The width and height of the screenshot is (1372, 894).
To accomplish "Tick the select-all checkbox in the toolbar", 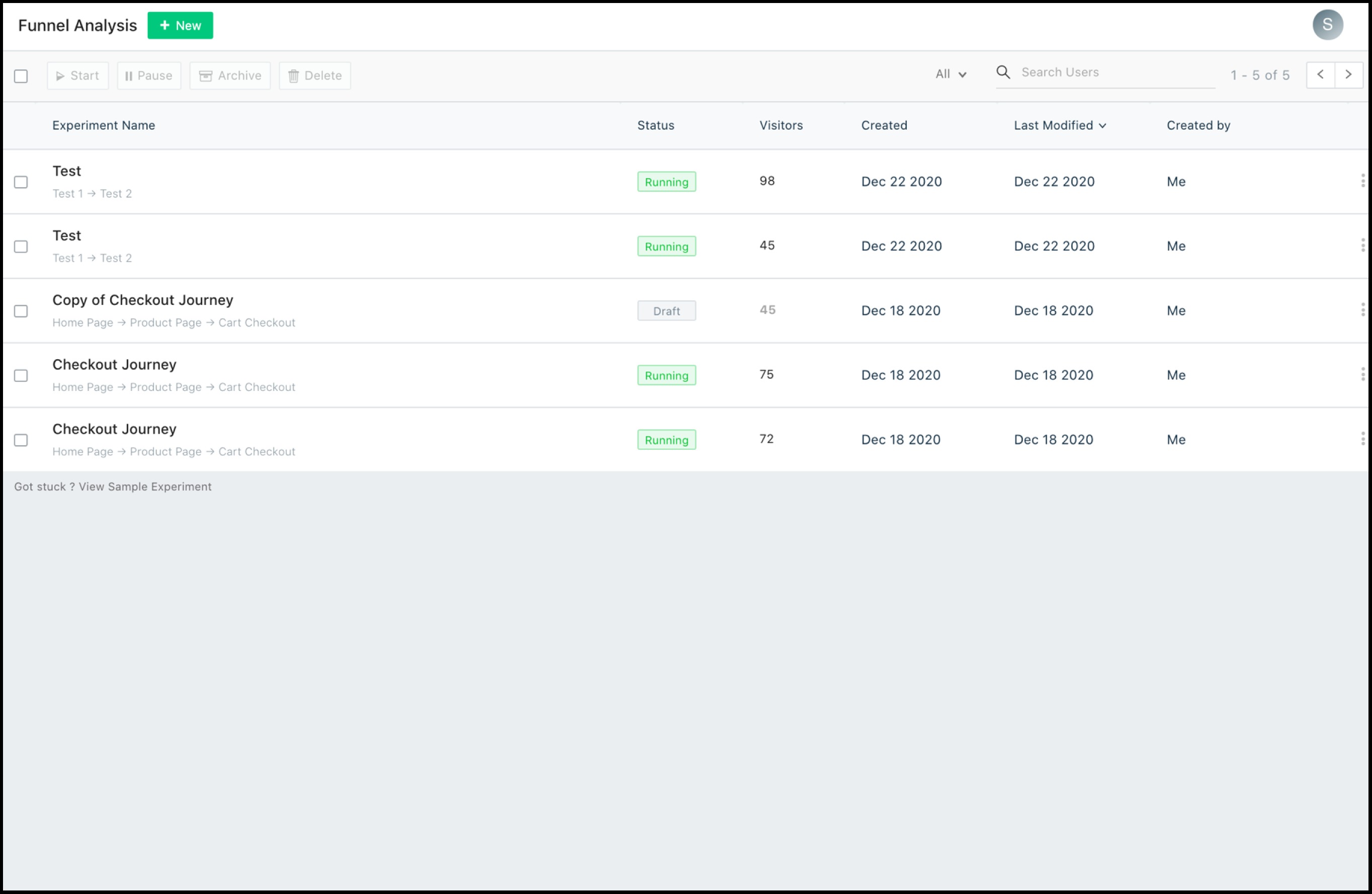I will click(x=21, y=76).
